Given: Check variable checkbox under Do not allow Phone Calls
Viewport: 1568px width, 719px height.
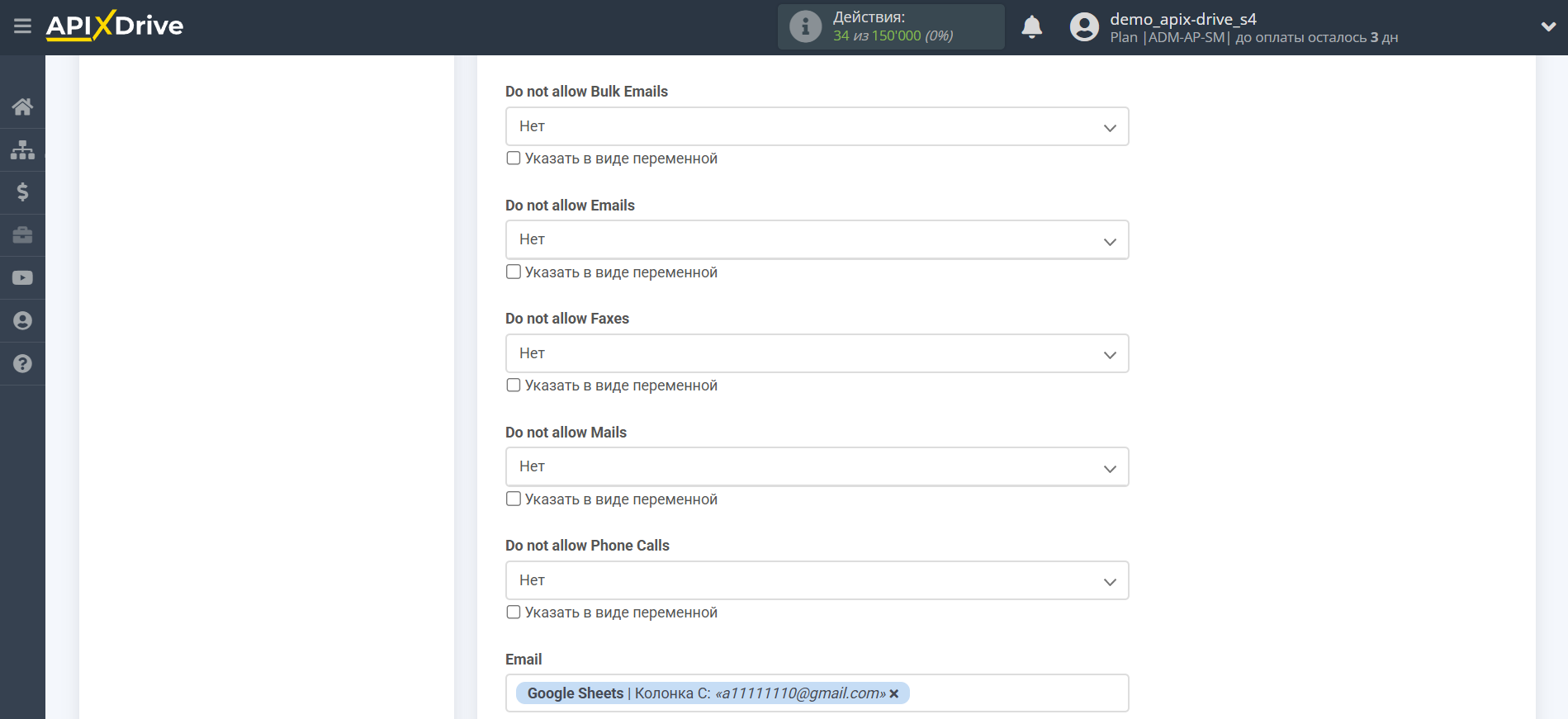Looking at the screenshot, I should point(514,612).
